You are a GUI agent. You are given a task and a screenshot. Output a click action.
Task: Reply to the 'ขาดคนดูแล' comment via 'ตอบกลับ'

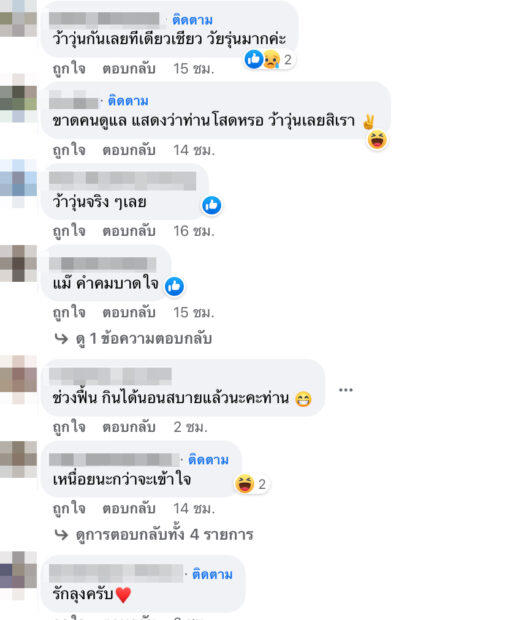pyautogui.click(x=129, y=150)
